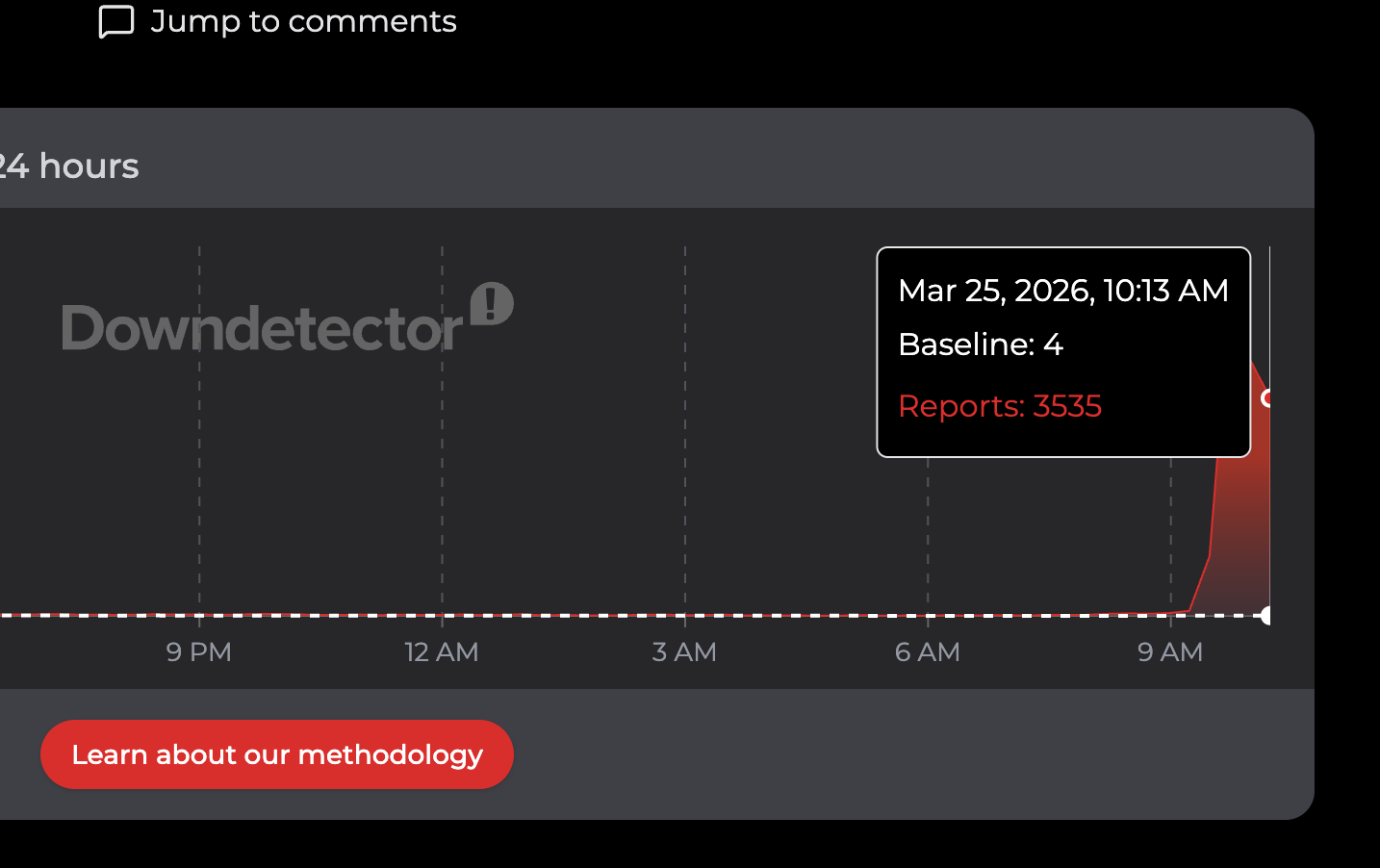Select the Baseline: 4 tooltip entry

(x=980, y=344)
